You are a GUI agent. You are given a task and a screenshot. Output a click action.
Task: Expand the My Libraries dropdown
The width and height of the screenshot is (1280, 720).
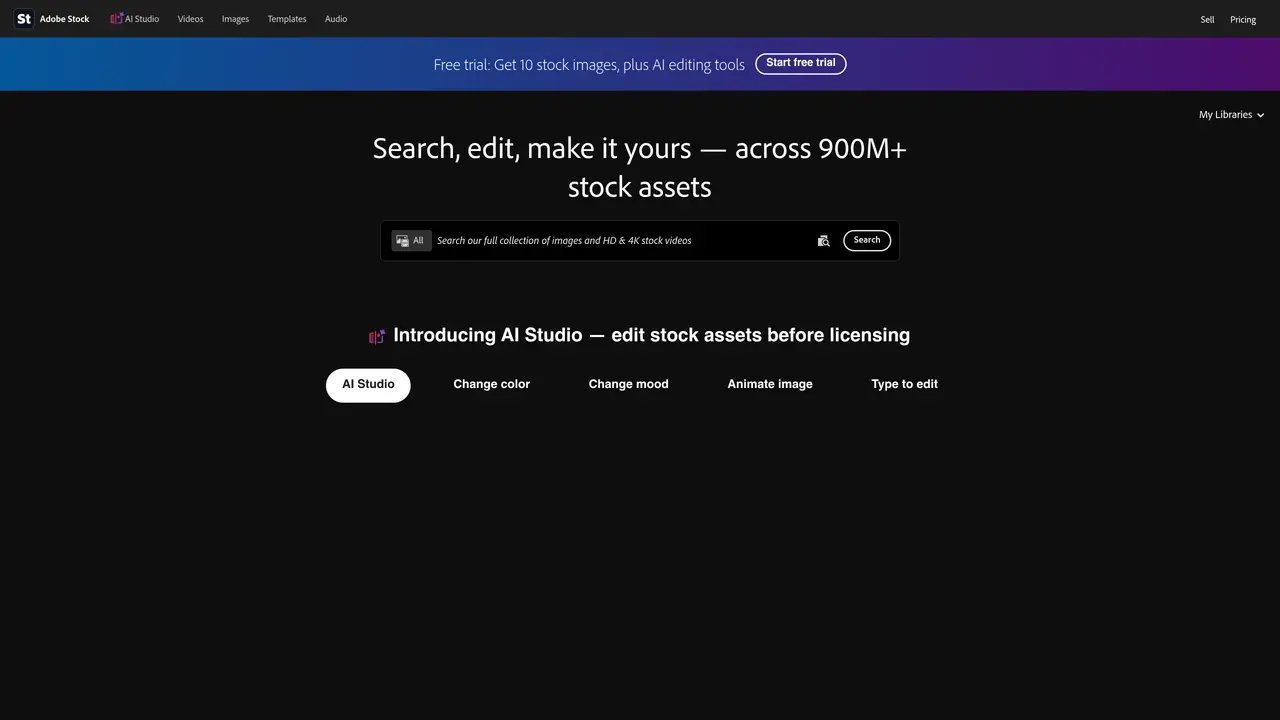click(1232, 115)
